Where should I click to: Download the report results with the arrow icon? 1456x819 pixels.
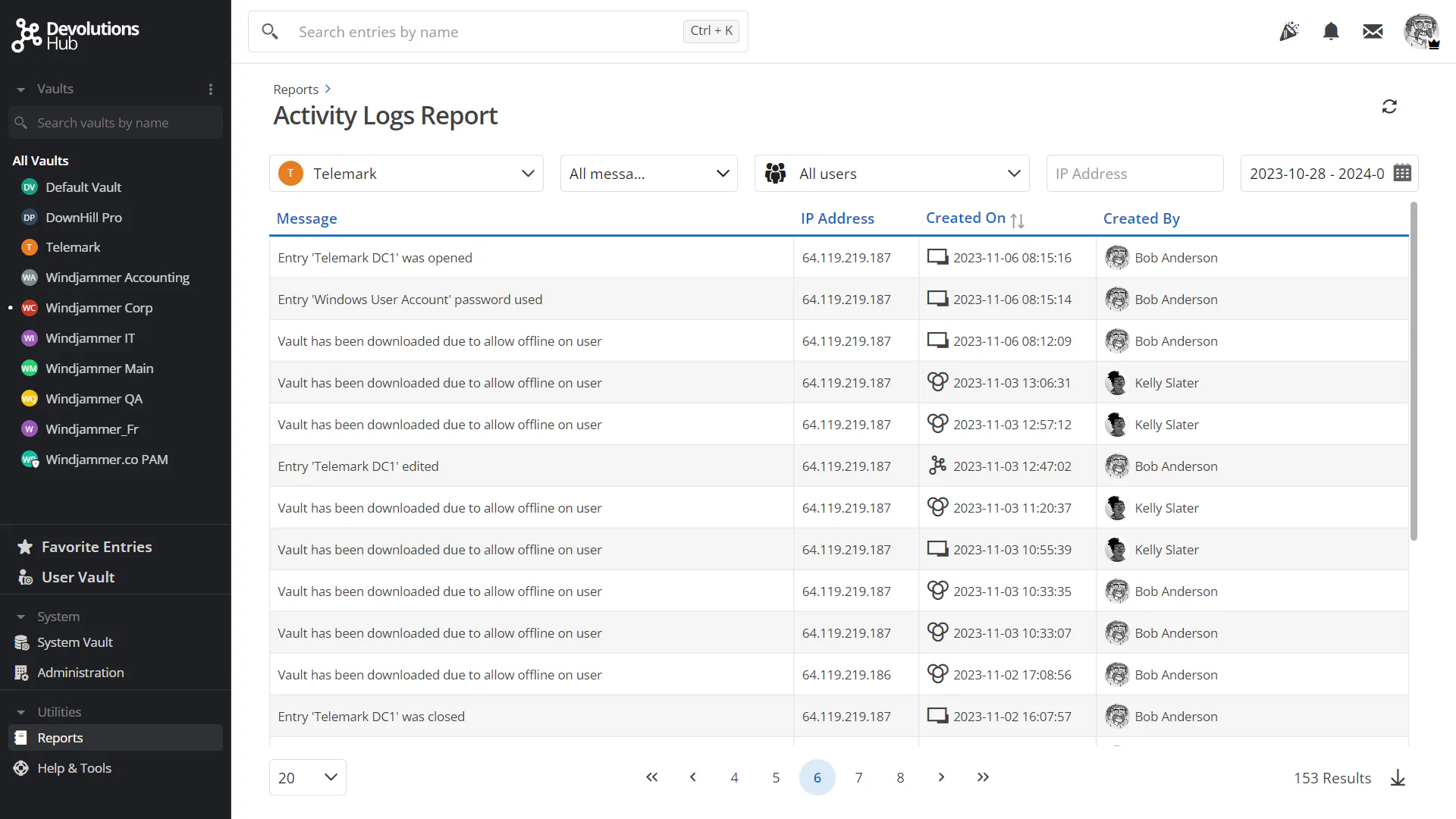(x=1398, y=778)
